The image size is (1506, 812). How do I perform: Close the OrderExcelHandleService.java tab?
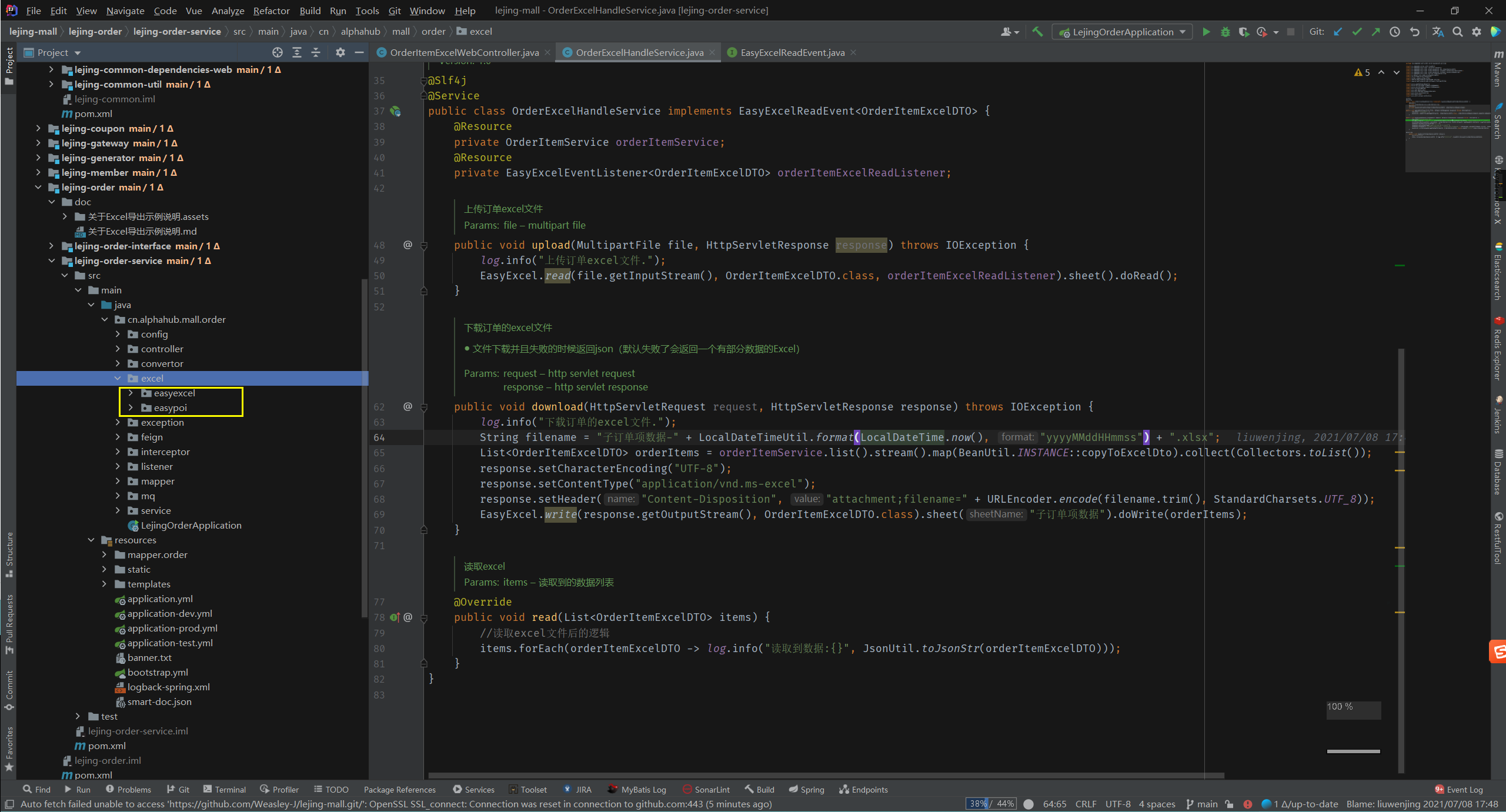tap(712, 52)
